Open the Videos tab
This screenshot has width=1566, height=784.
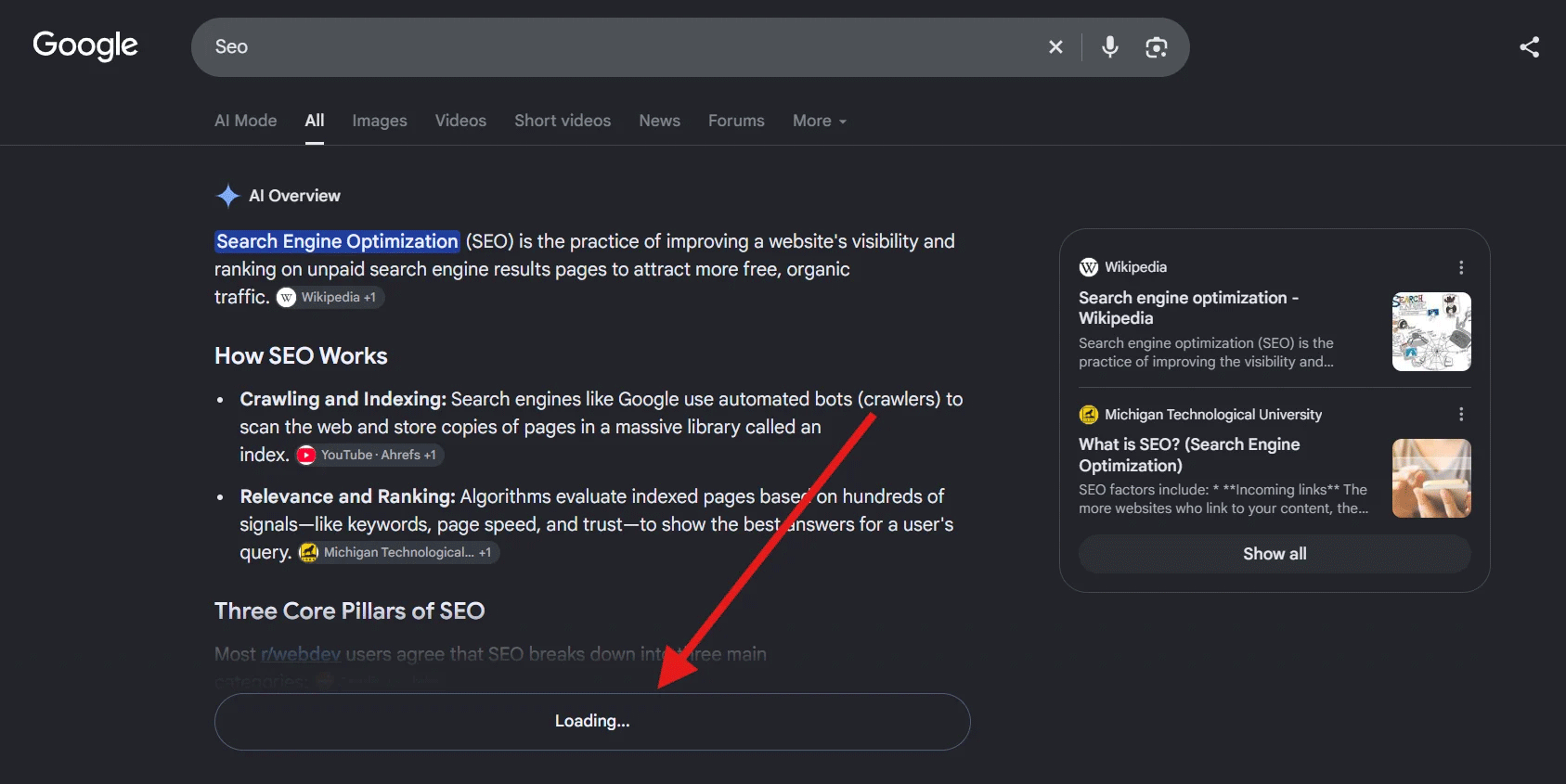pyautogui.click(x=460, y=121)
